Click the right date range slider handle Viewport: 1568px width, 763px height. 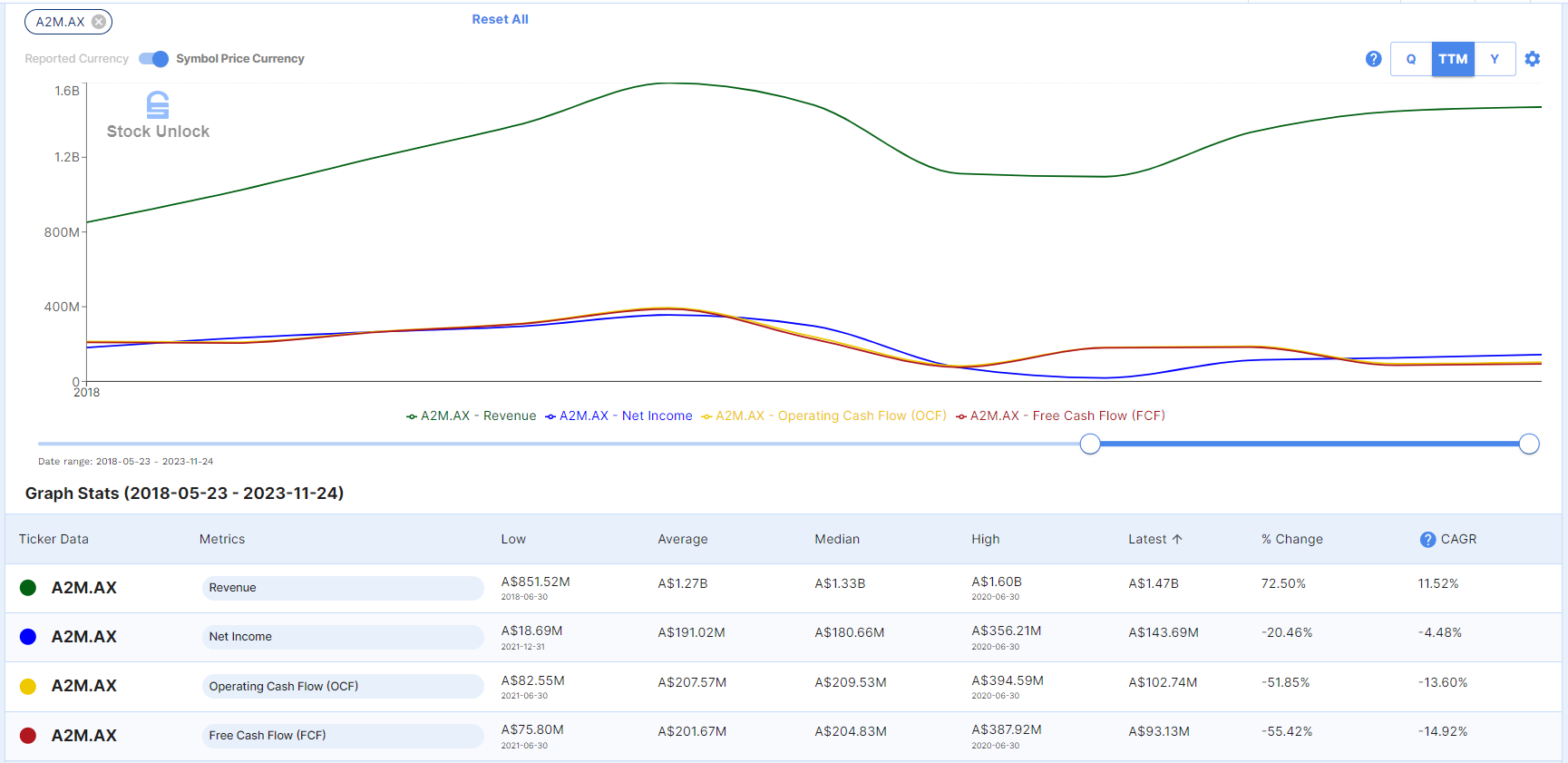(x=1529, y=444)
